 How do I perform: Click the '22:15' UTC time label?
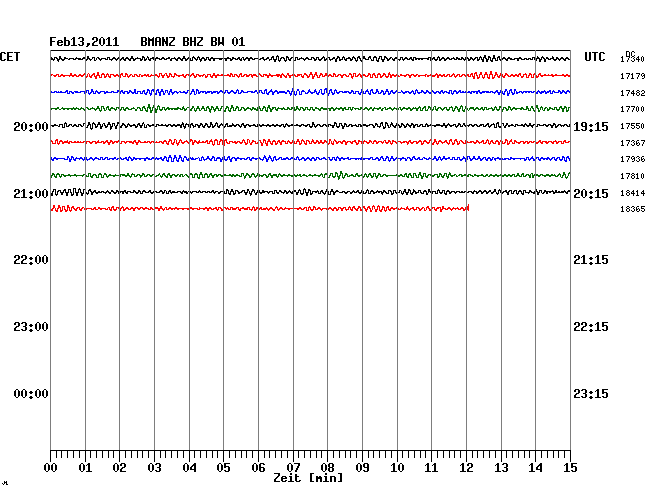[x=591, y=327]
